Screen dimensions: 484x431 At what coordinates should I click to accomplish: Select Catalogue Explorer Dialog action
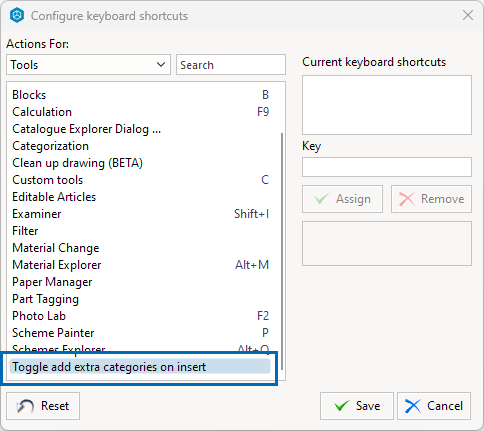coord(140,129)
